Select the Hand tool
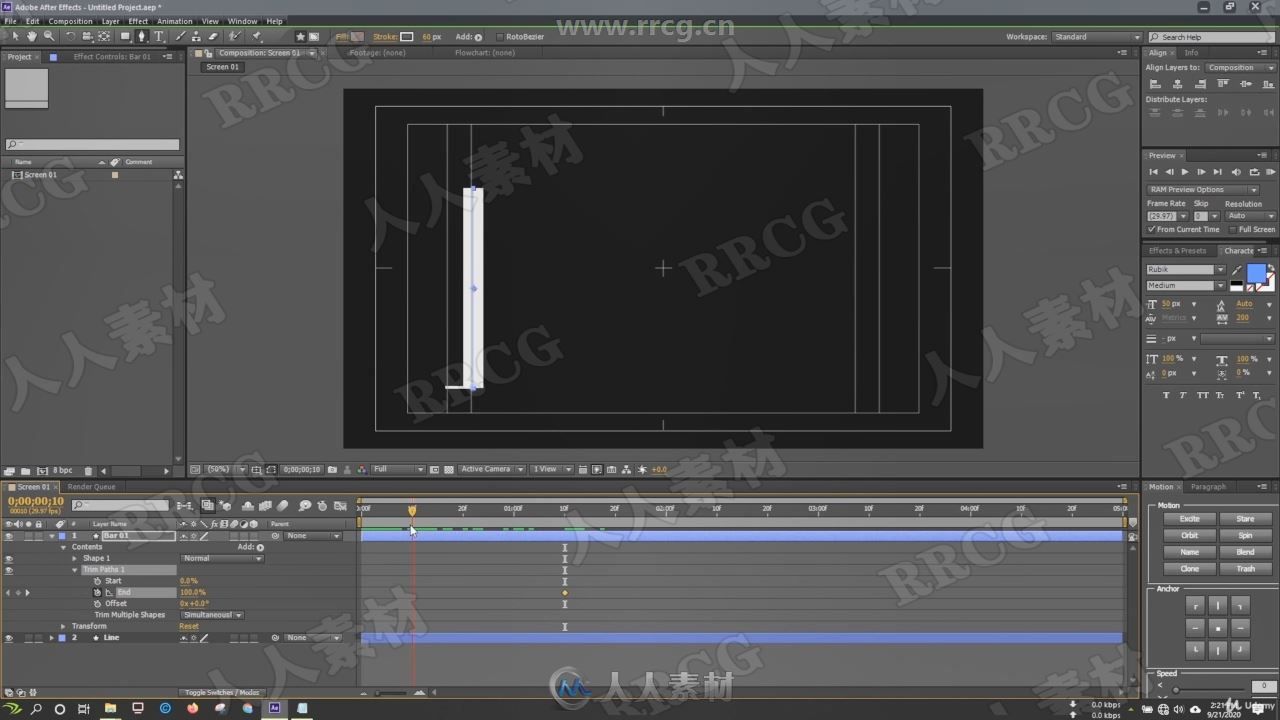Screen dimensions: 1280x720 tap(32, 36)
